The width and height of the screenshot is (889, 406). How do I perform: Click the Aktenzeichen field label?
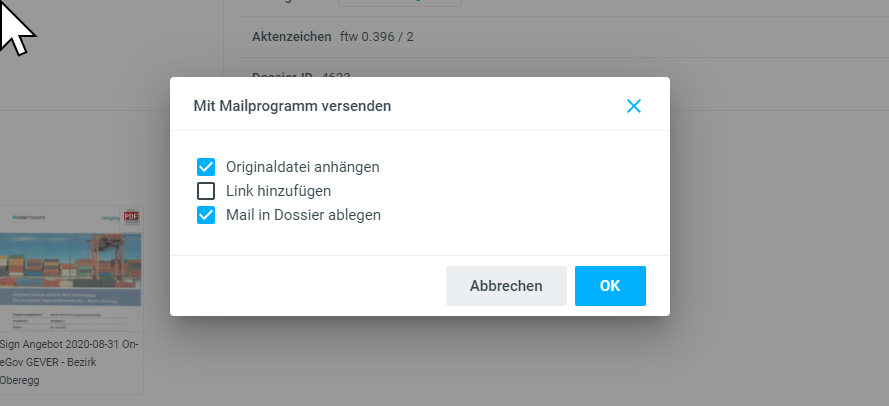291,37
